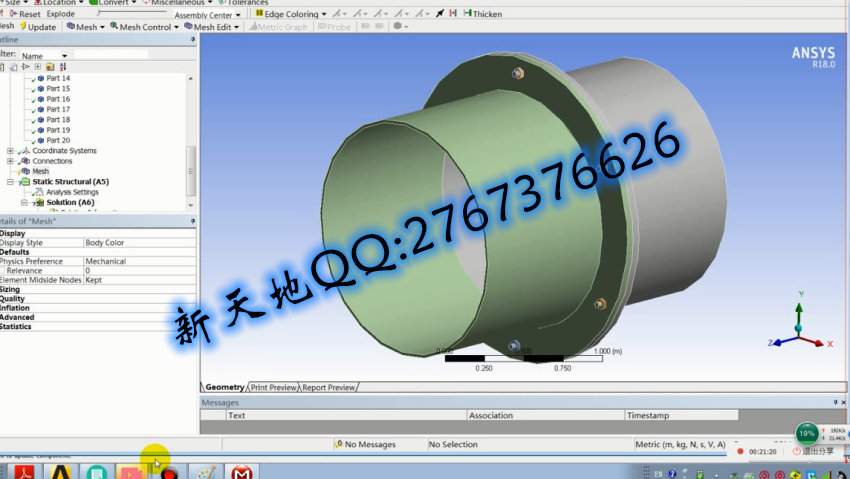850x479 pixels.
Task: Click the Update mesh lightning icon
Action: click(22, 27)
